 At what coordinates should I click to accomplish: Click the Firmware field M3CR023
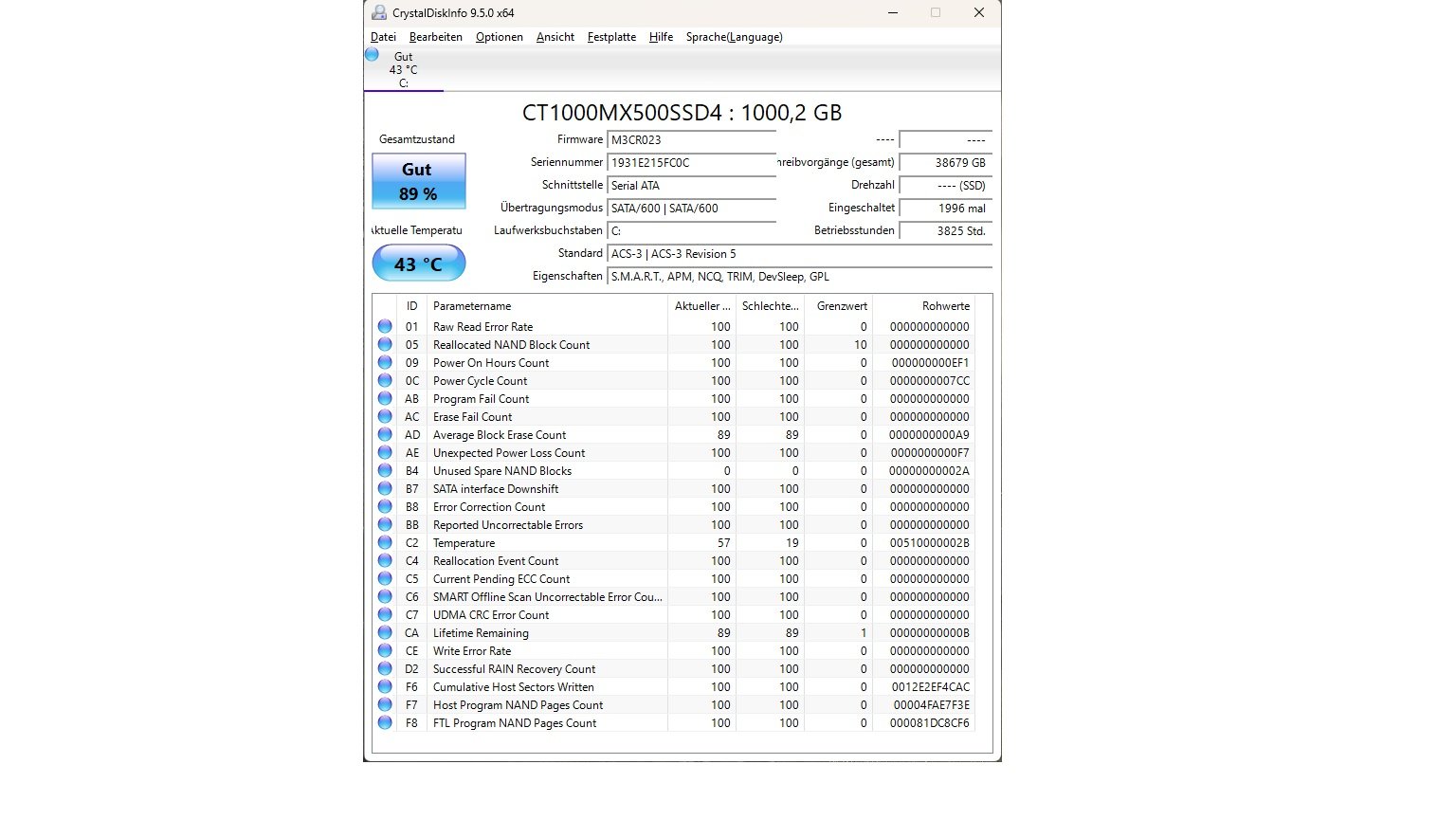pos(691,140)
